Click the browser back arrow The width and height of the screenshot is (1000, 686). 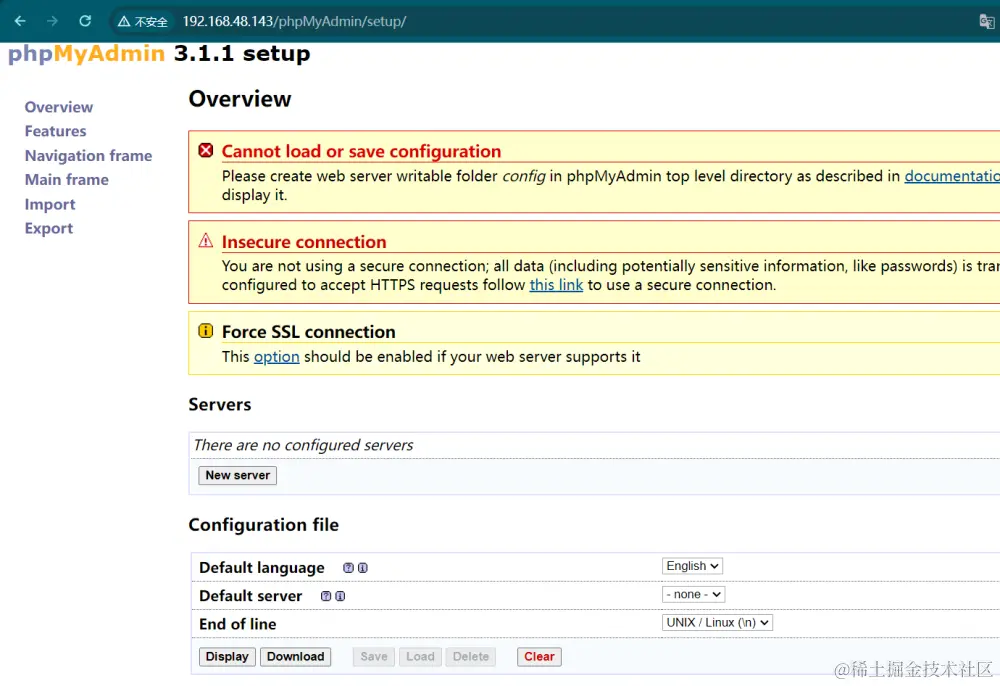(20, 21)
